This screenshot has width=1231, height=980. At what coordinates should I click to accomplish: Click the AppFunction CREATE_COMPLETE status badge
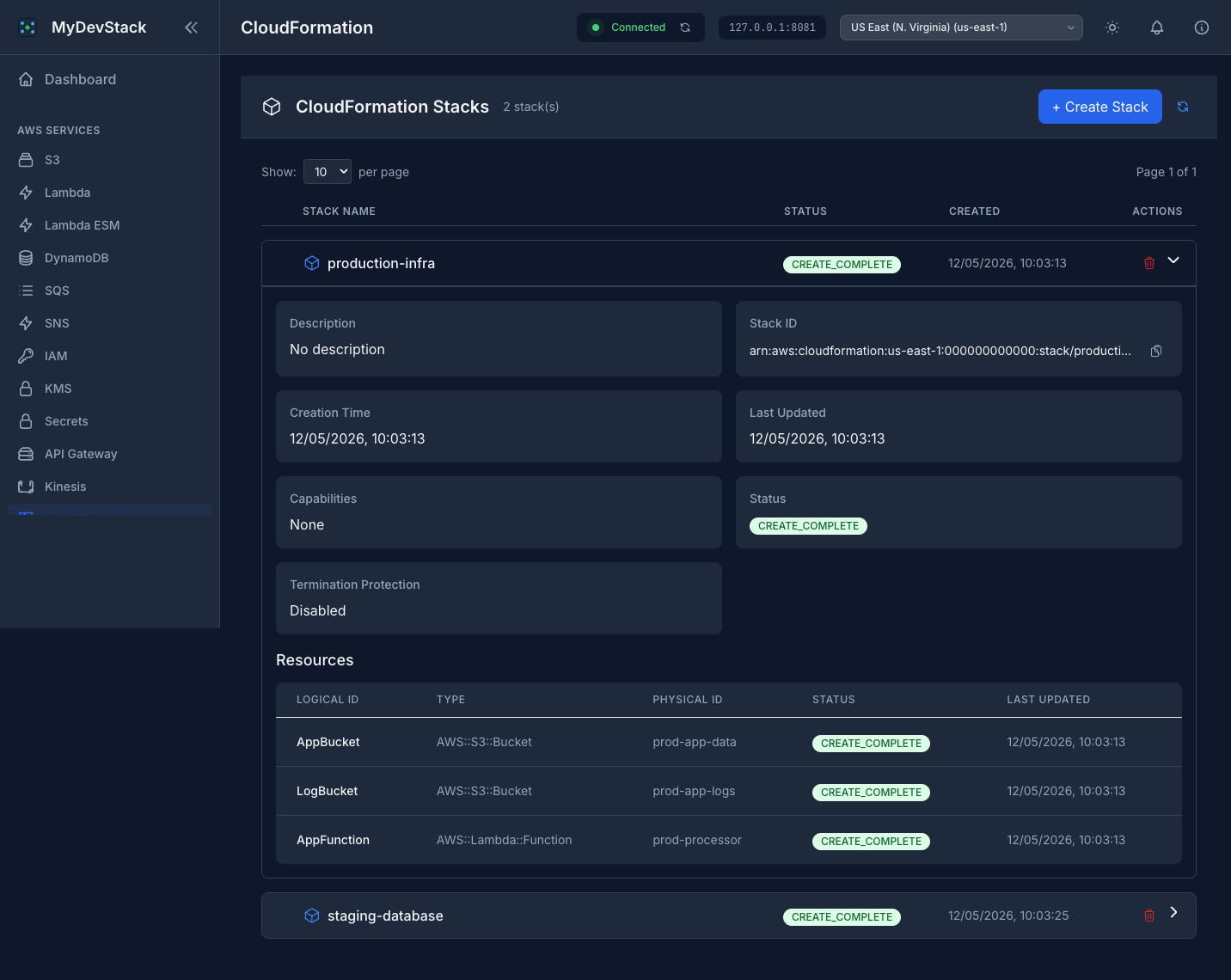(x=871, y=842)
